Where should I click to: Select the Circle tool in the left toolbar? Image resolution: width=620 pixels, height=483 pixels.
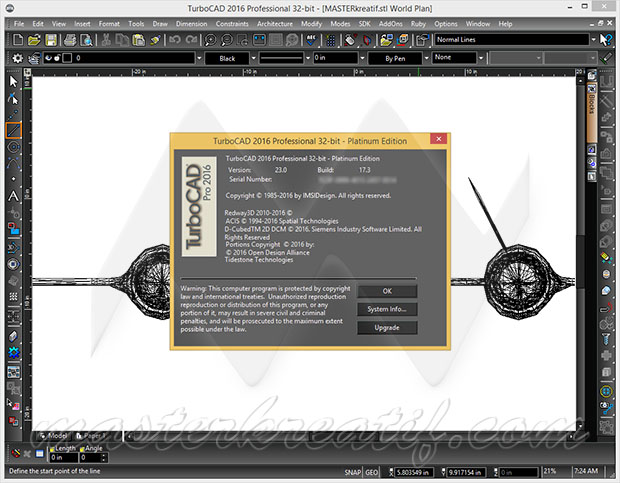(13, 147)
